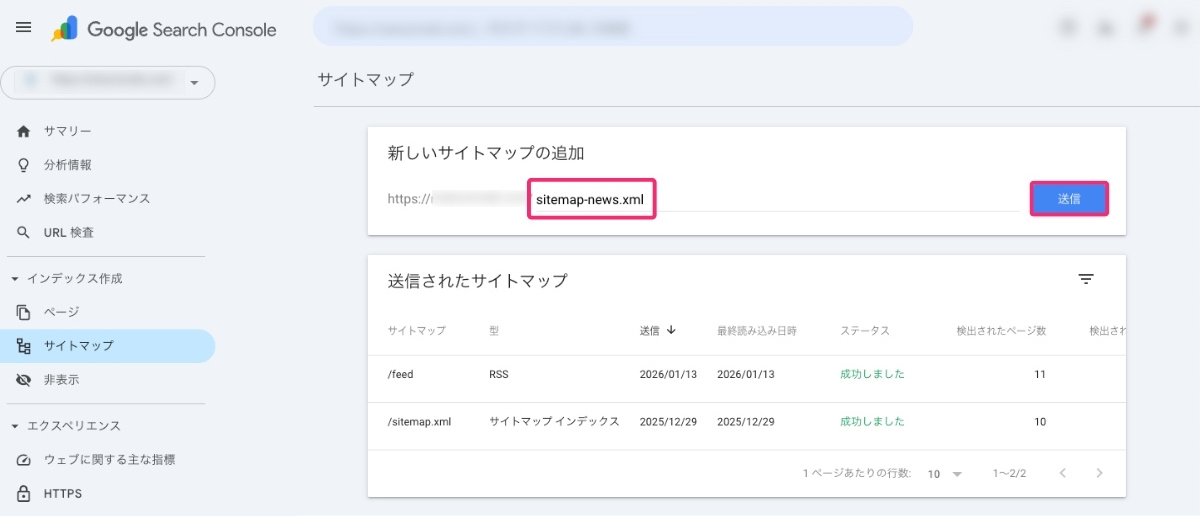
Task: Click discovered pages count 10
Action: [1040, 422]
